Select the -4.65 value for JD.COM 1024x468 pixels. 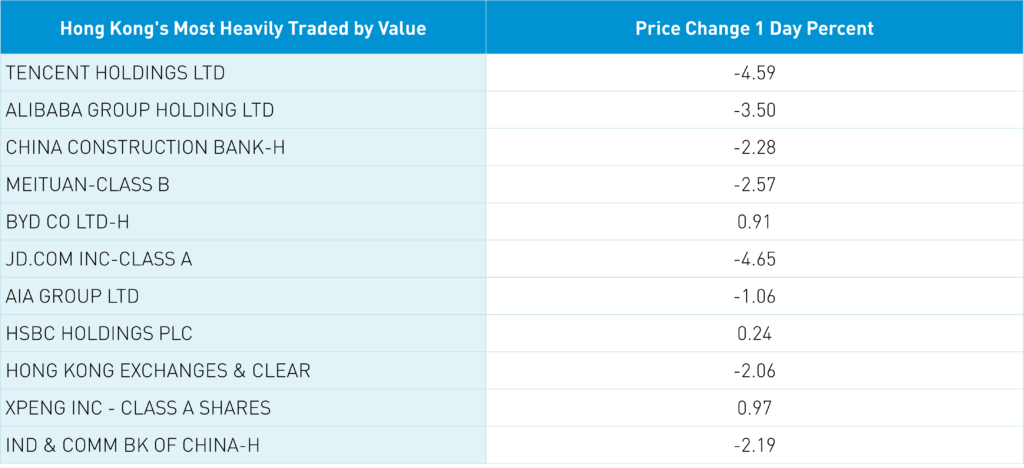pos(754,259)
